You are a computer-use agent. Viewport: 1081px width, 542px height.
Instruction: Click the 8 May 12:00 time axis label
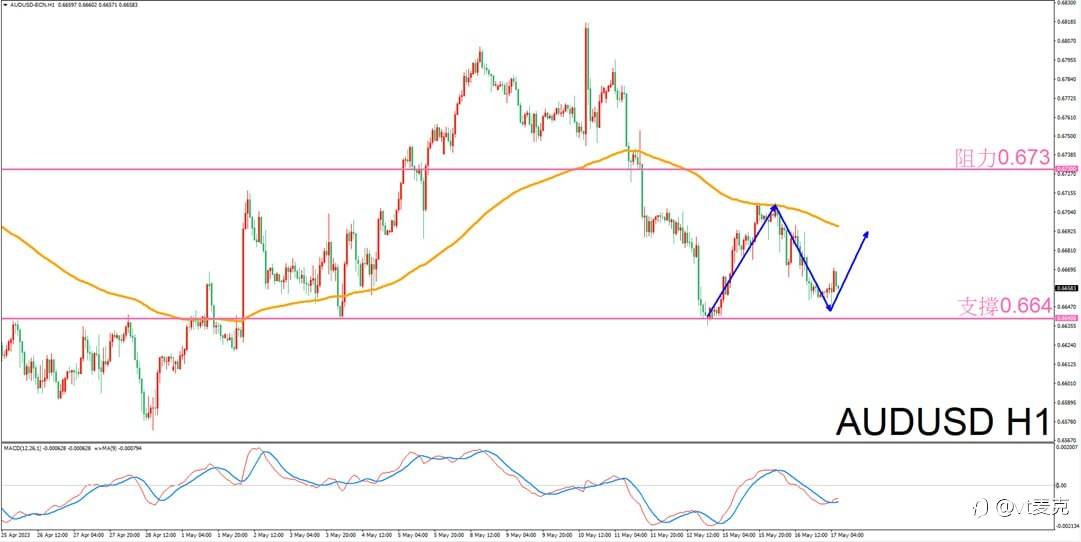(487, 534)
